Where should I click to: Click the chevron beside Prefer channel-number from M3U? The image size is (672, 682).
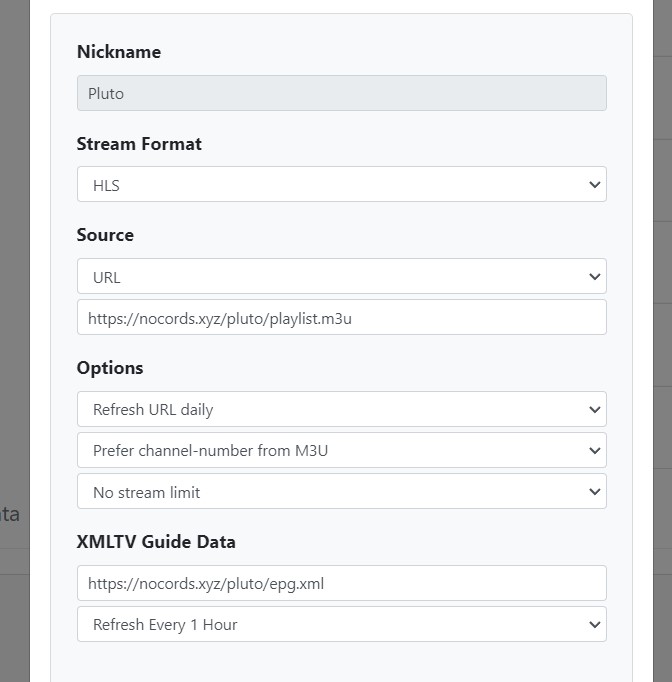[x=594, y=451]
